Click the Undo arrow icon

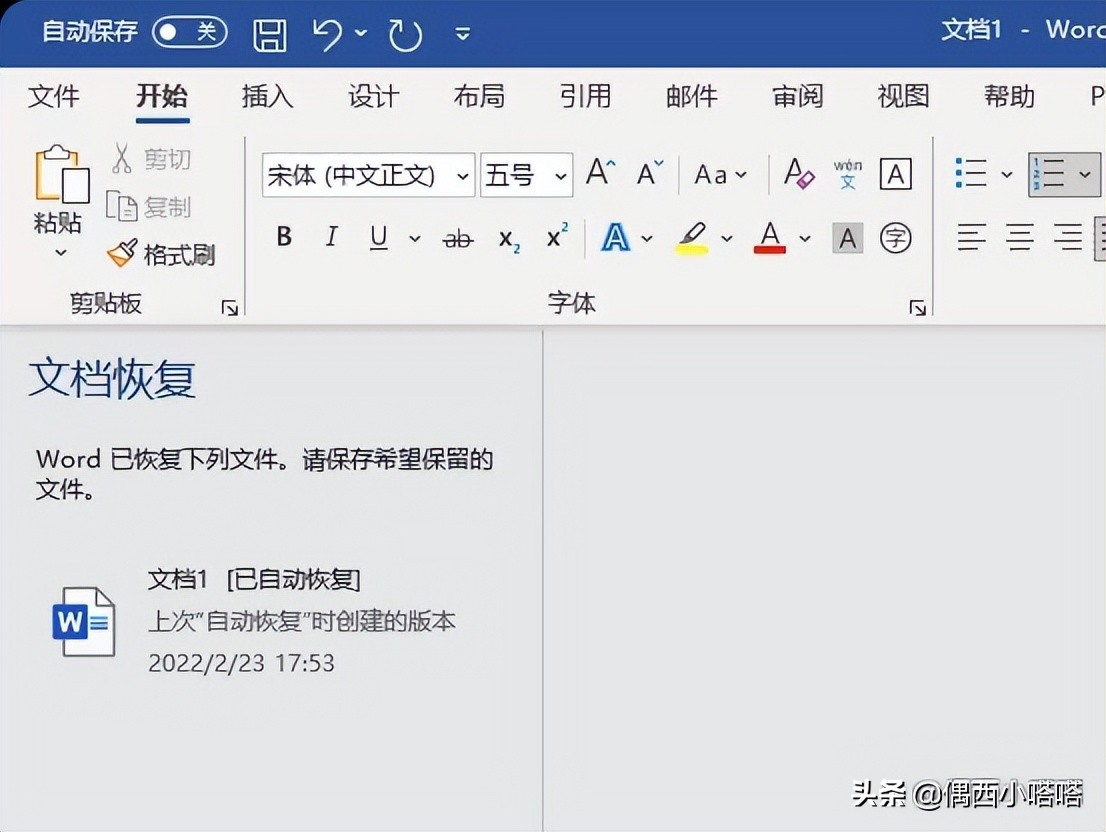pyautogui.click(x=327, y=34)
